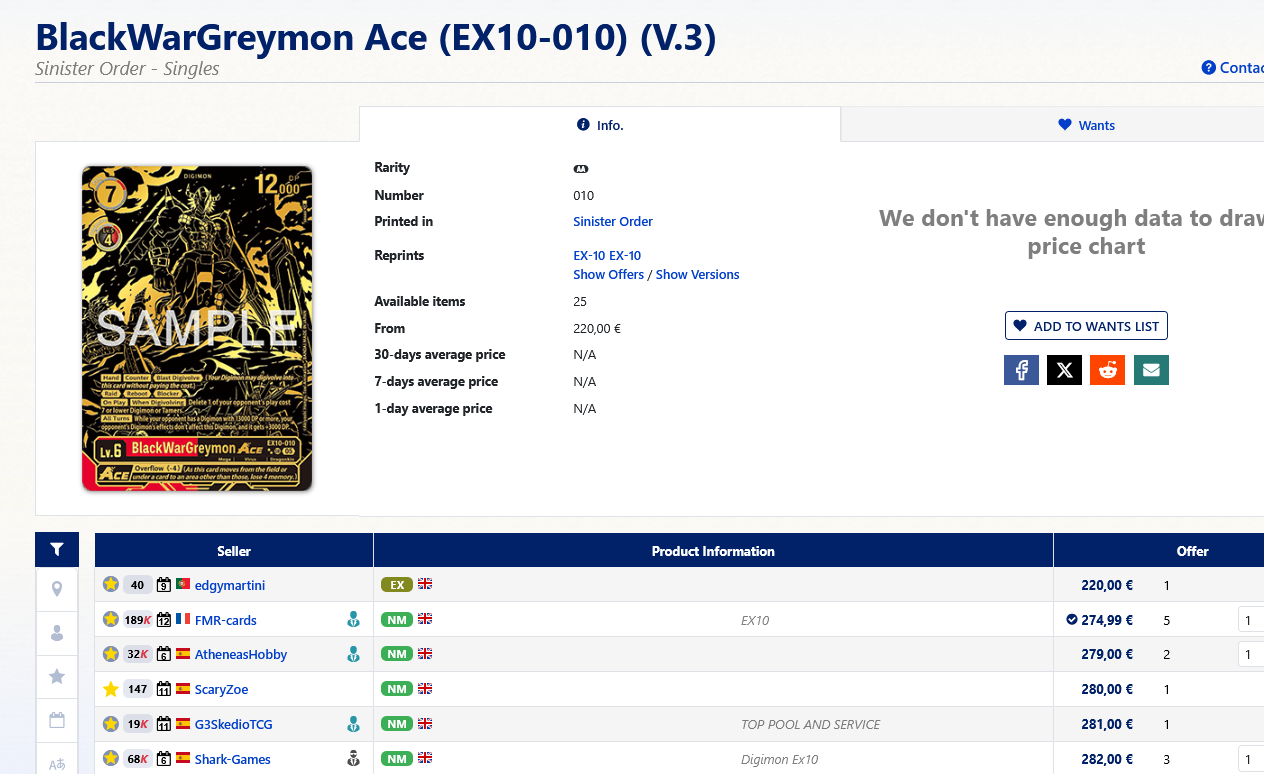This screenshot has width=1264, height=774.
Task: Click the Digimon Ex10 comment text
Action: pyautogui.click(x=779, y=759)
